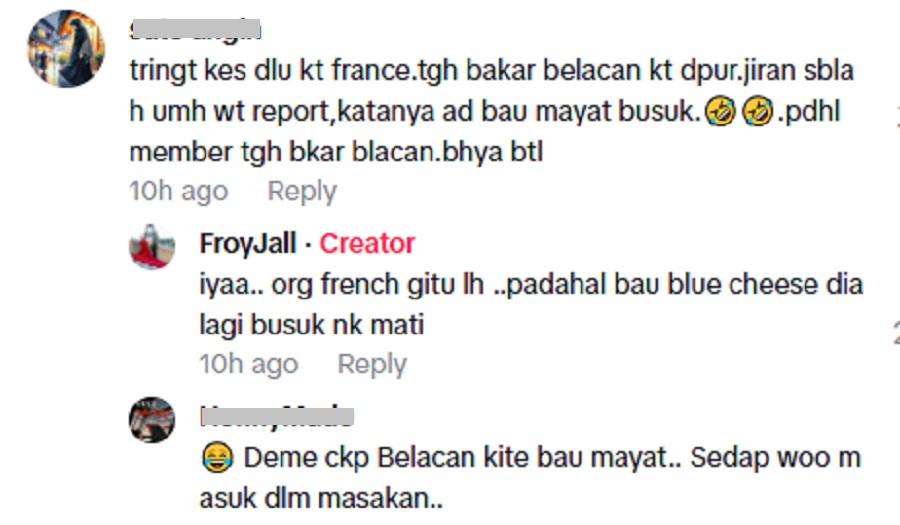Reply to the 'tringt kes dlu' comment
Viewport: 900px width, 525px height.
point(302,191)
